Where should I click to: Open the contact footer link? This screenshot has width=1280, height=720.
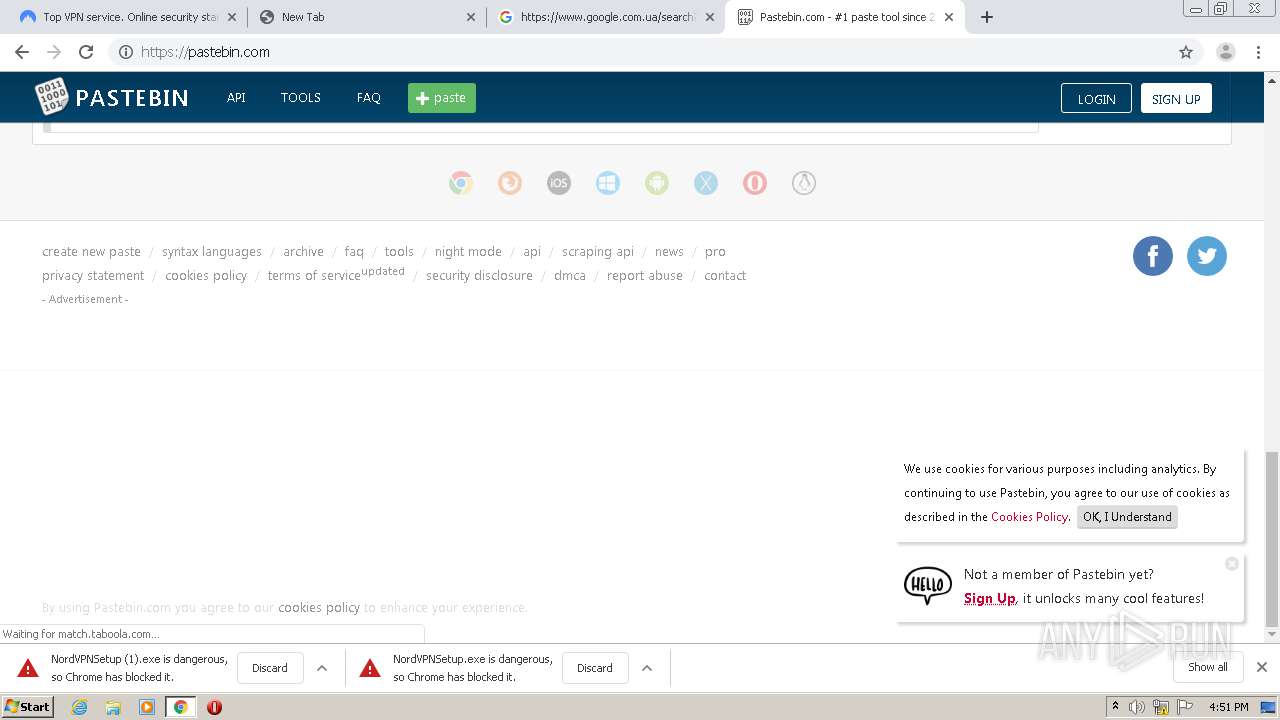(x=725, y=276)
